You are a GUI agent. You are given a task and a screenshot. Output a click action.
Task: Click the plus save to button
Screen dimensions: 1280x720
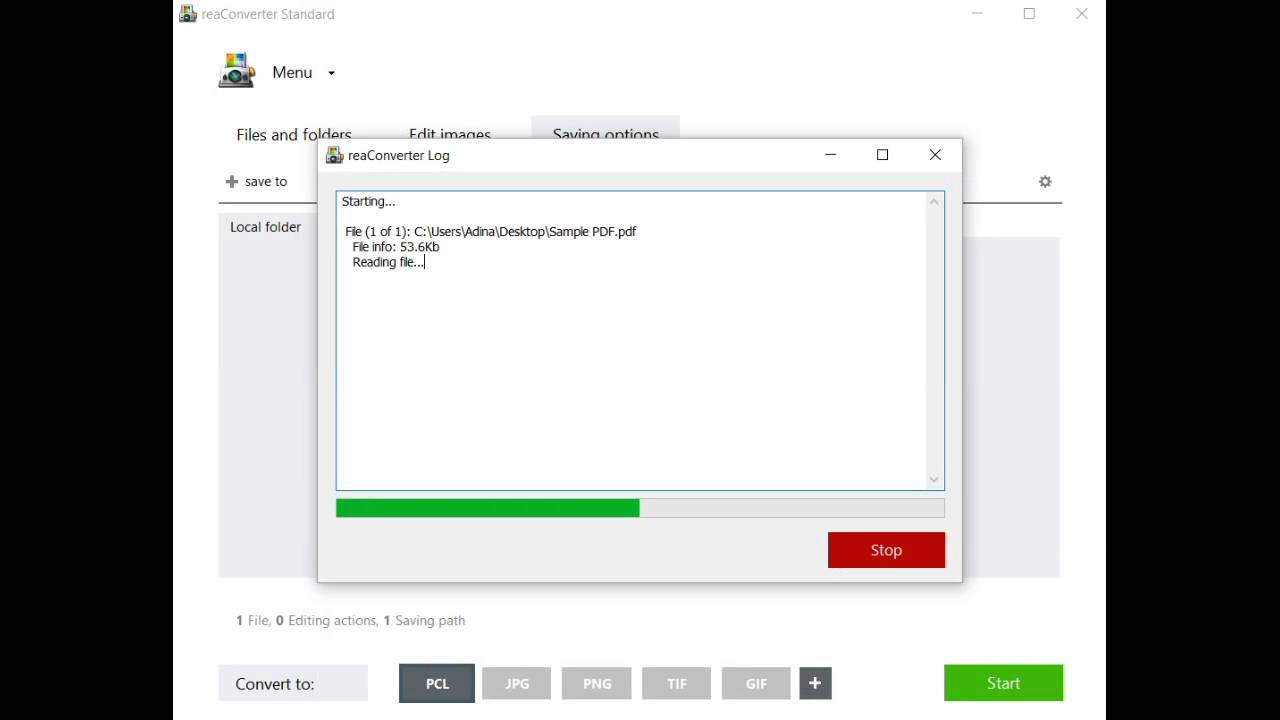pos(257,181)
